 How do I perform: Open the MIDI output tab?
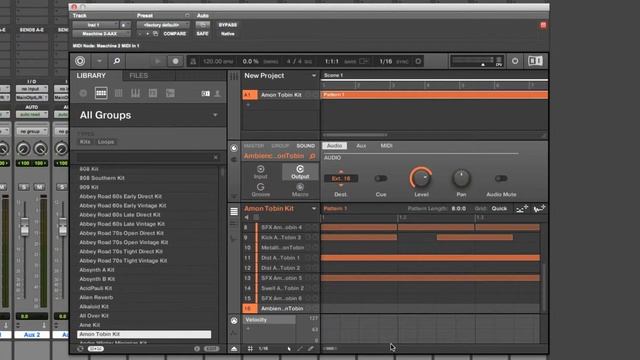pos(386,146)
